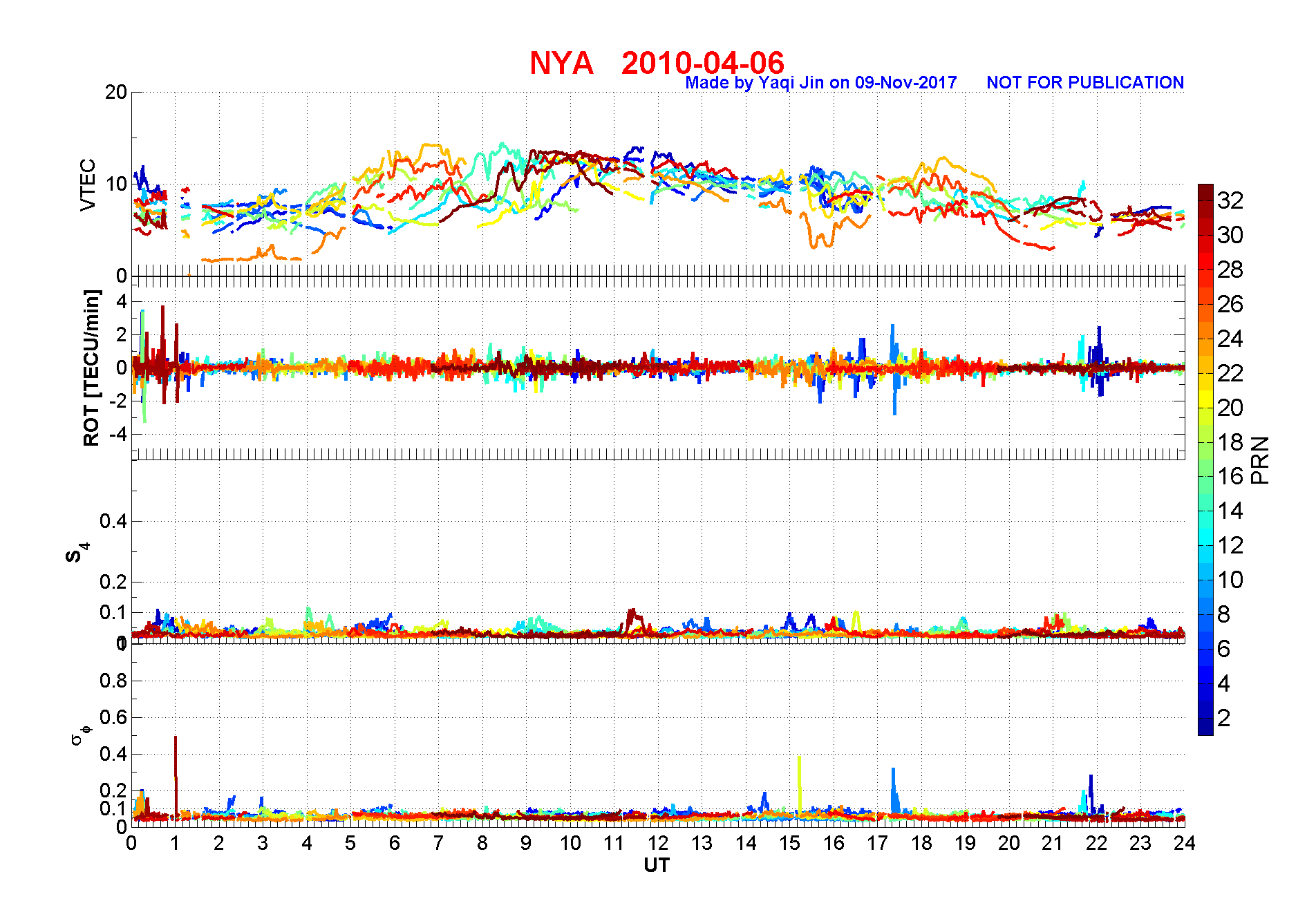Click the sigma-phi axis tick label 0.8

(x=113, y=681)
